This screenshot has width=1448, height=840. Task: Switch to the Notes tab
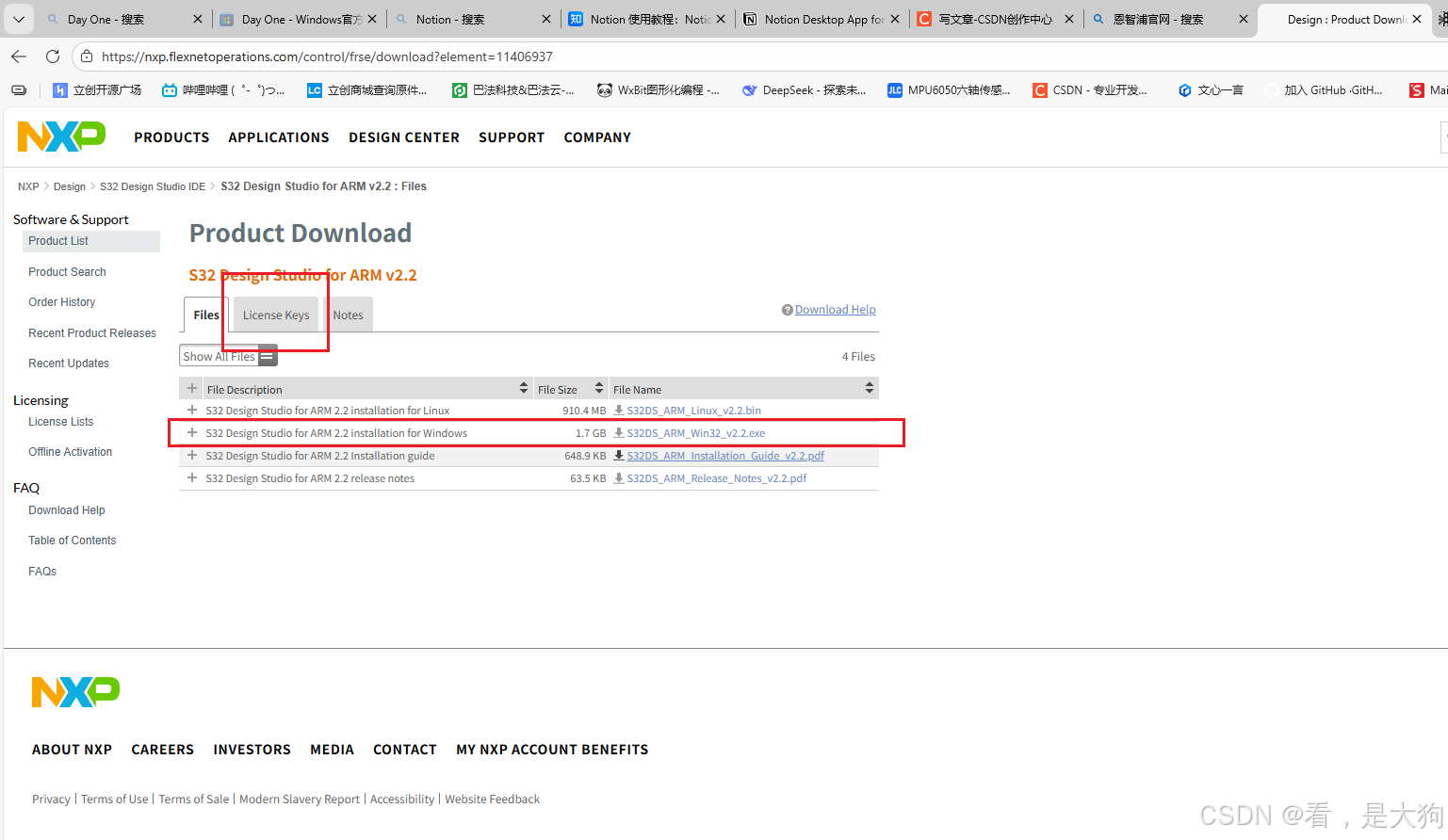[x=348, y=315]
